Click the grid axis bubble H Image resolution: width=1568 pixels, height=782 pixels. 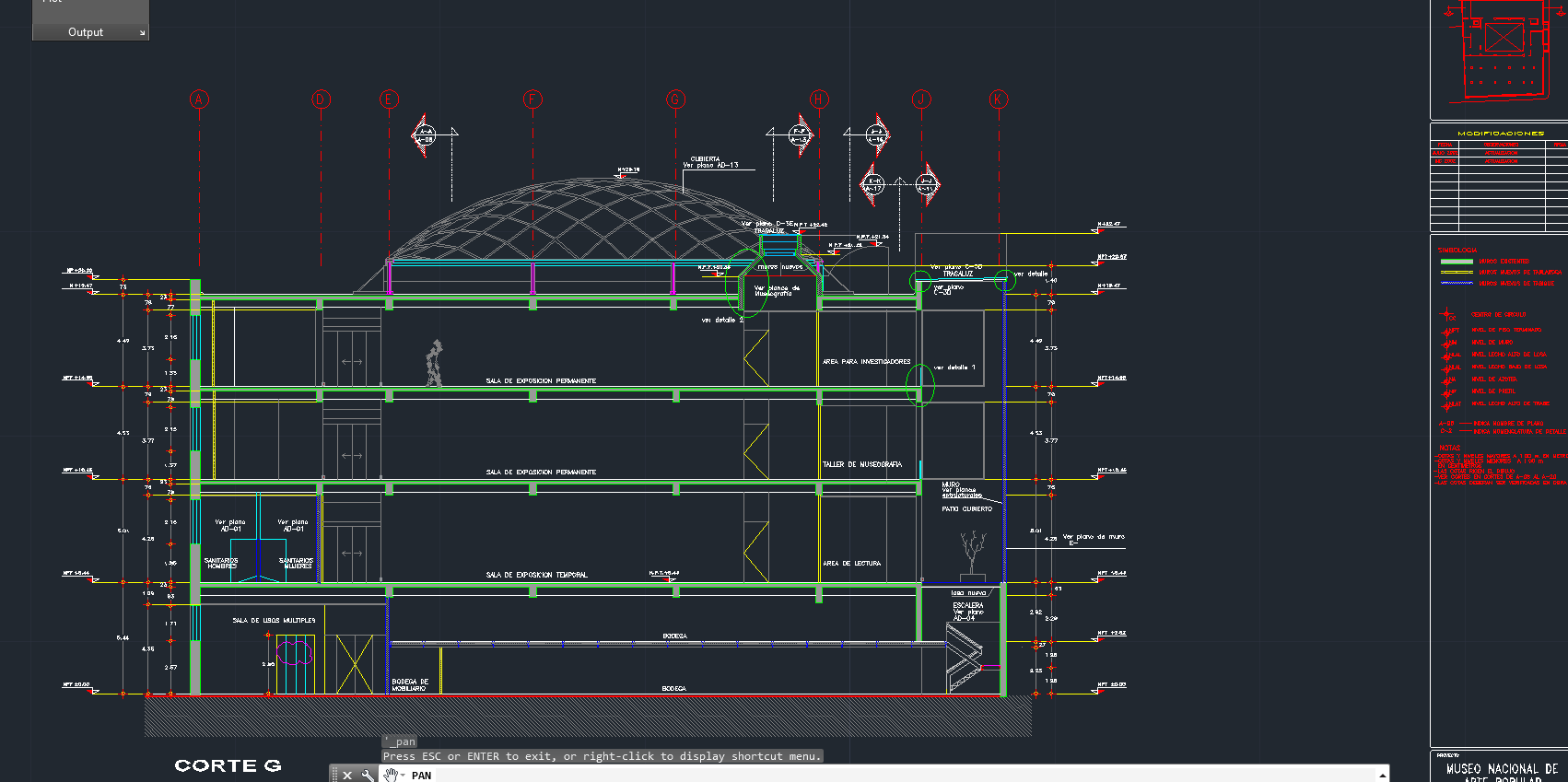tap(819, 99)
